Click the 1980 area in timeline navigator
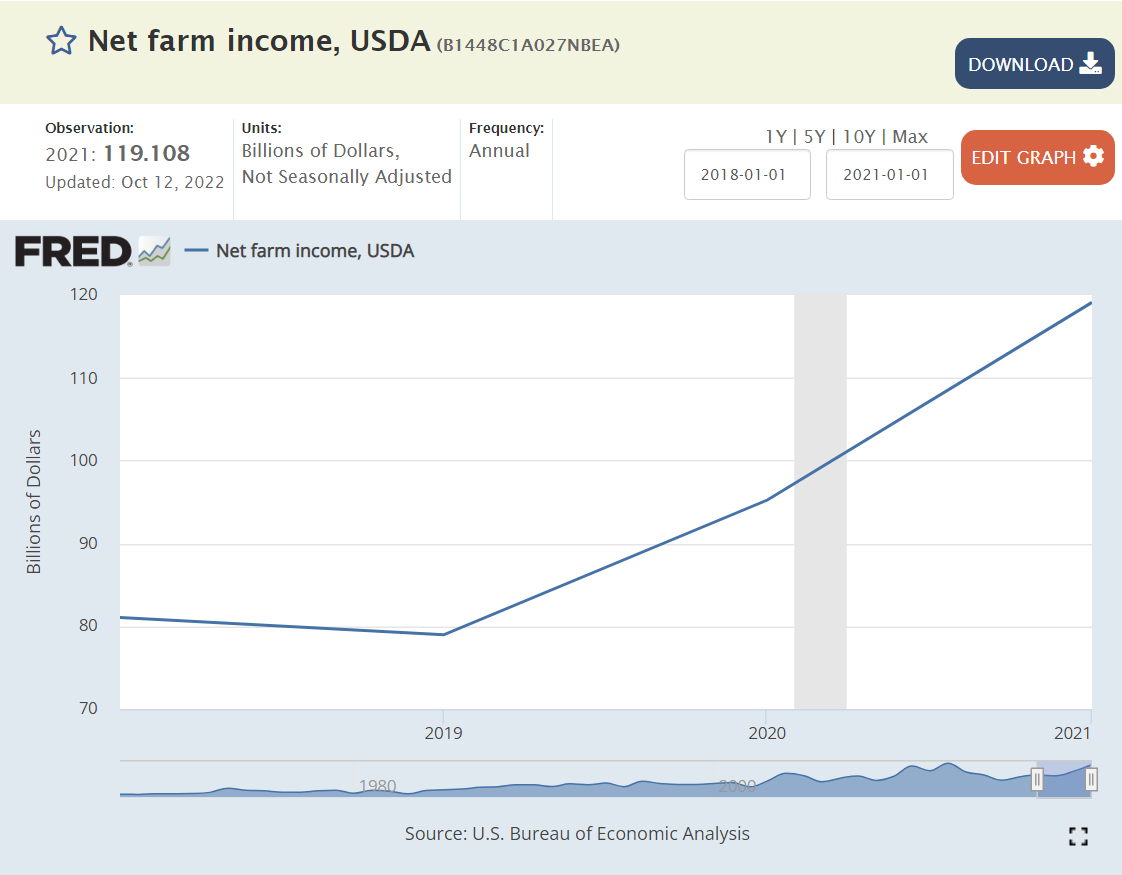This screenshot has width=1122, height=875. [x=377, y=785]
